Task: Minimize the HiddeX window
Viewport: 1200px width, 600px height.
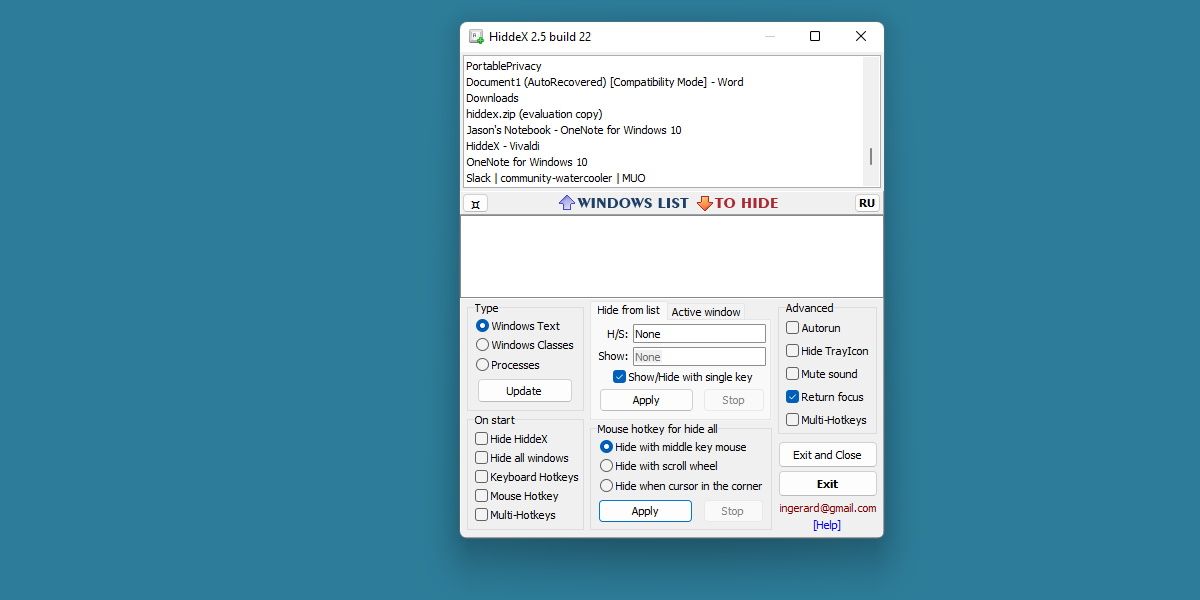Action: [x=770, y=37]
